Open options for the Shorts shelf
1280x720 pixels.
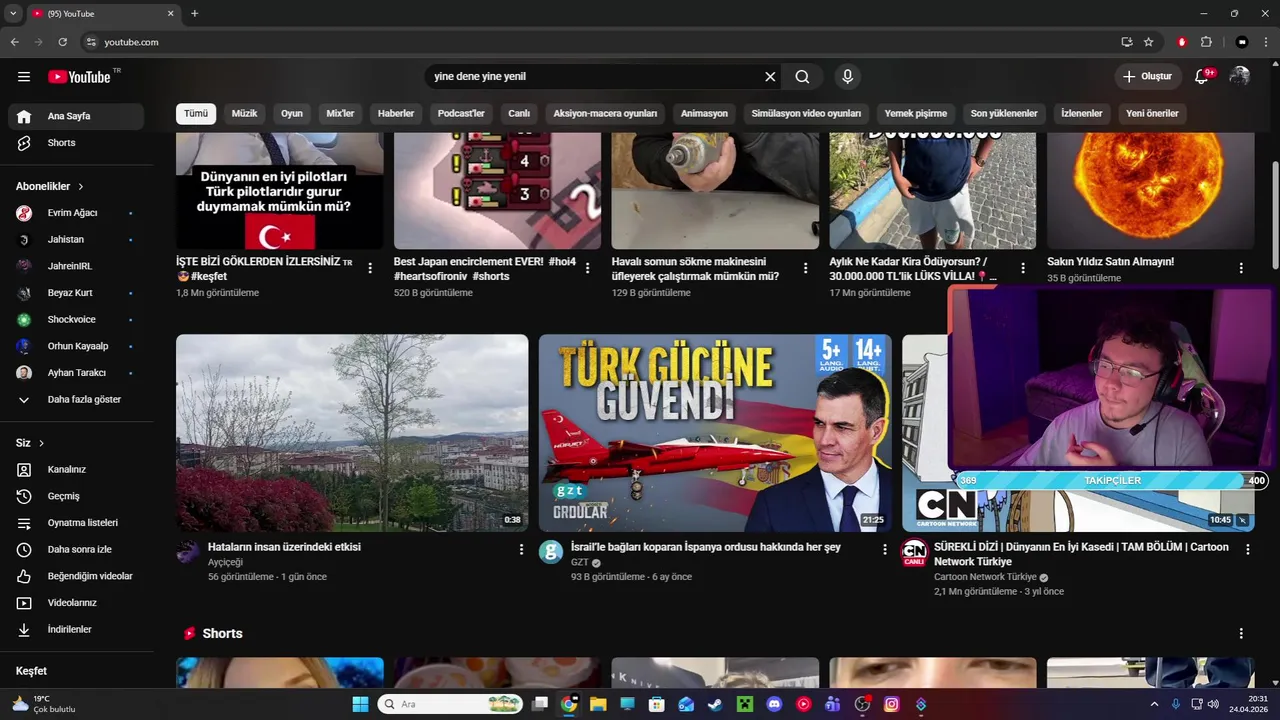tap(1241, 634)
